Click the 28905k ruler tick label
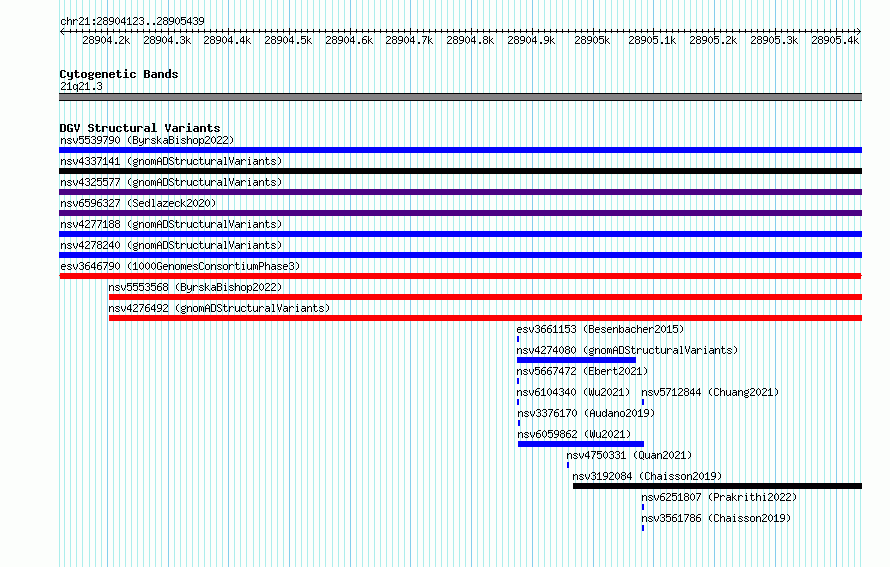Image resolution: width=890 pixels, height=567 pixels. [x=592, y=40]
